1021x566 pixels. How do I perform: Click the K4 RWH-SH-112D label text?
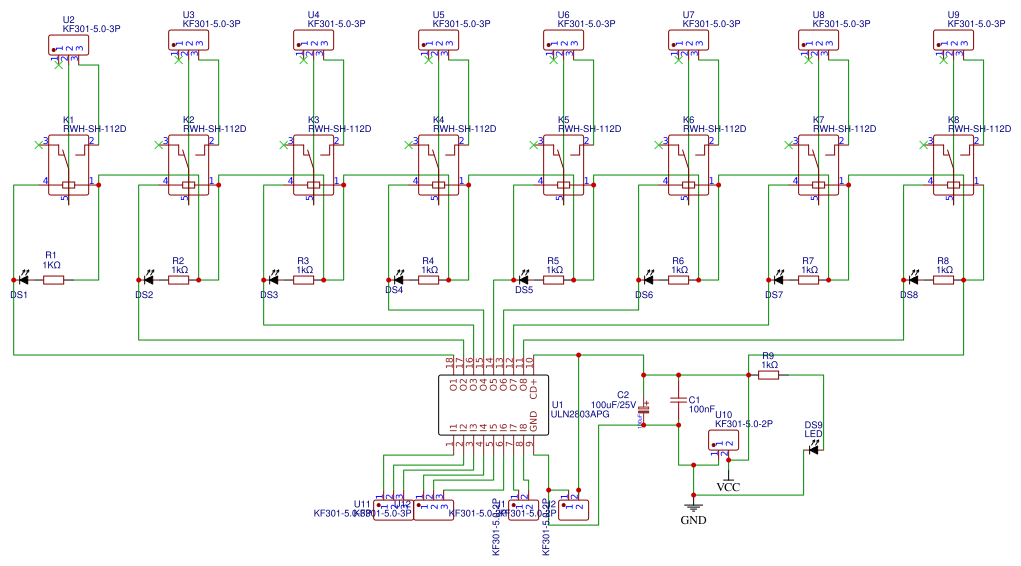point(464,129)
